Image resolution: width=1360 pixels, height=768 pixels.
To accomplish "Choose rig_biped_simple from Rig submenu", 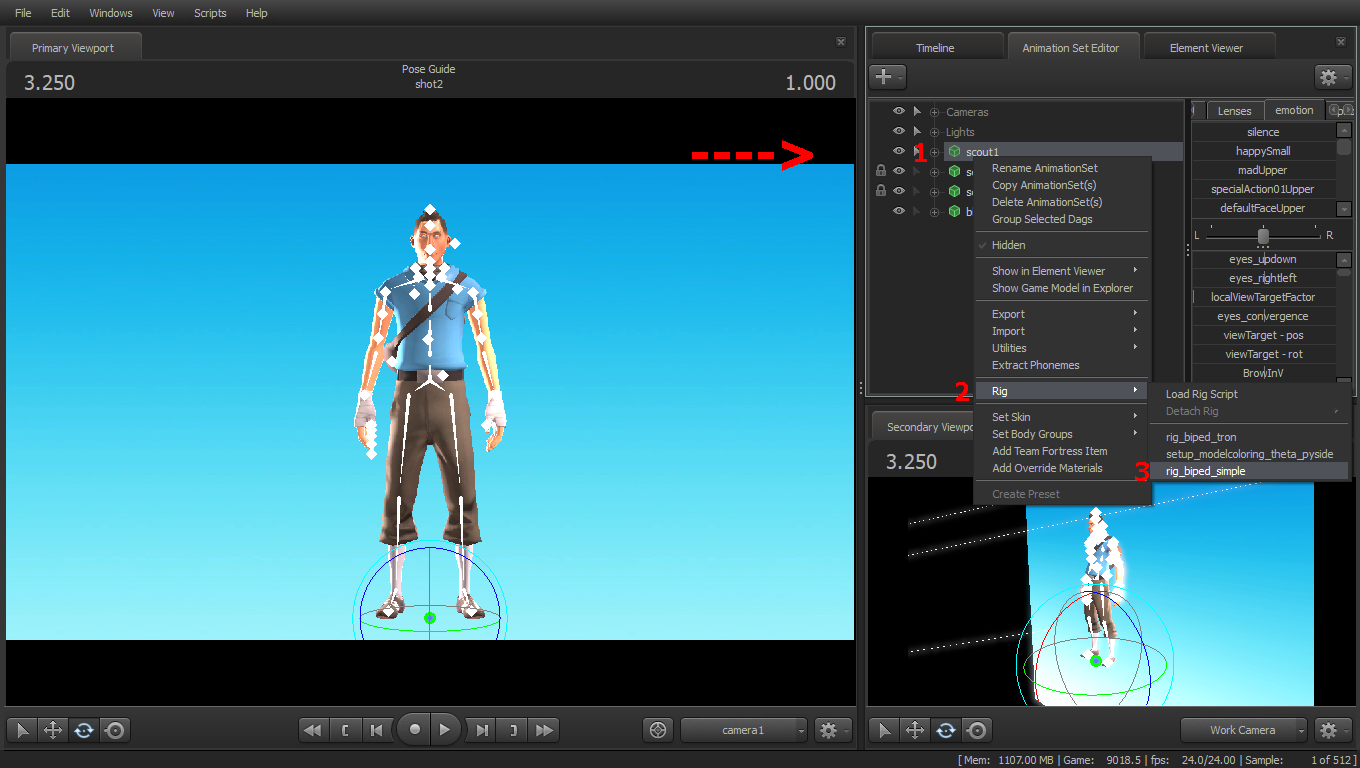I will pyautogui.click(x=1205, y=471).
